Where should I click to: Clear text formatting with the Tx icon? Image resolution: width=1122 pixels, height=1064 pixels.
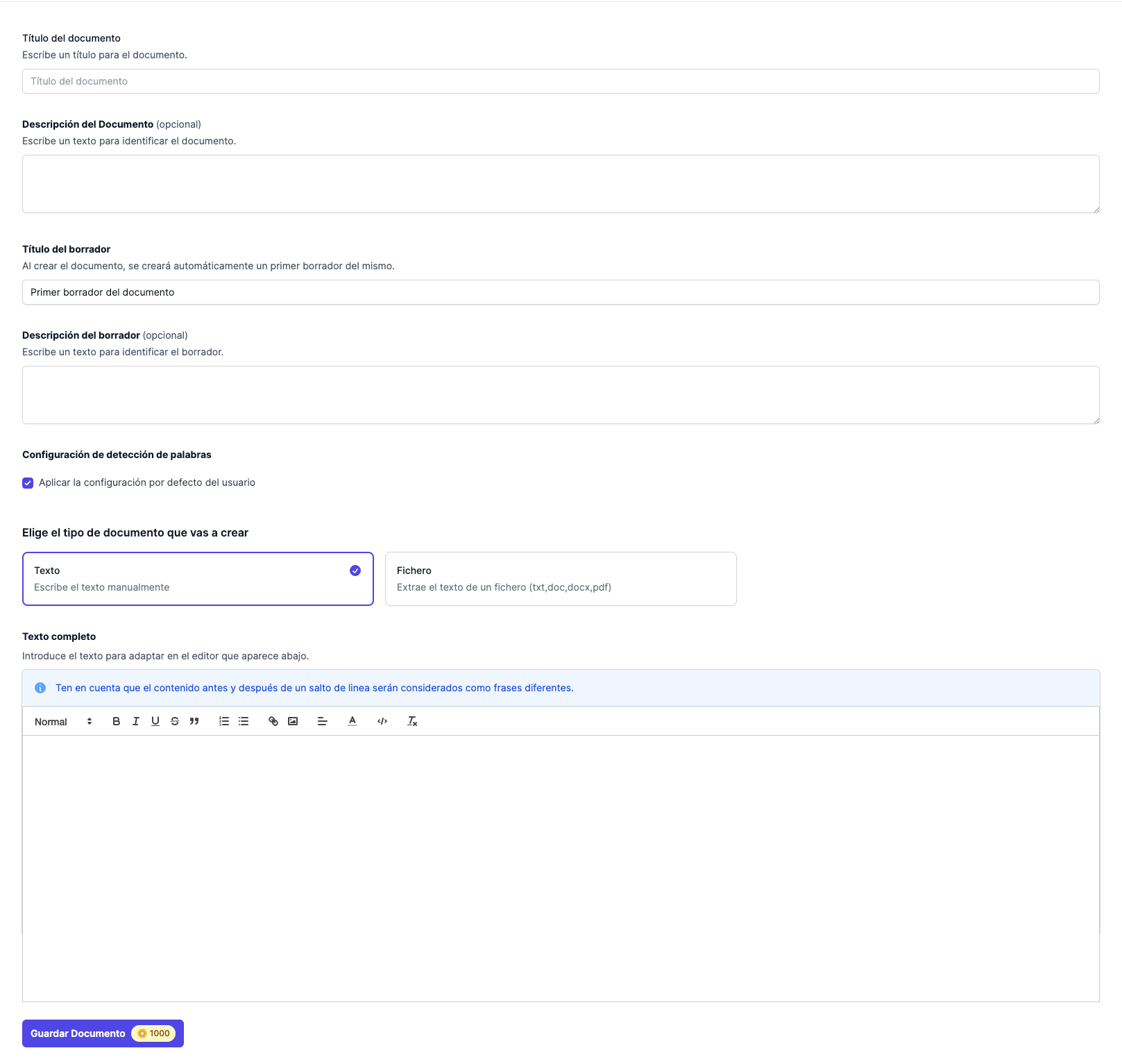[x=412, y=721]
